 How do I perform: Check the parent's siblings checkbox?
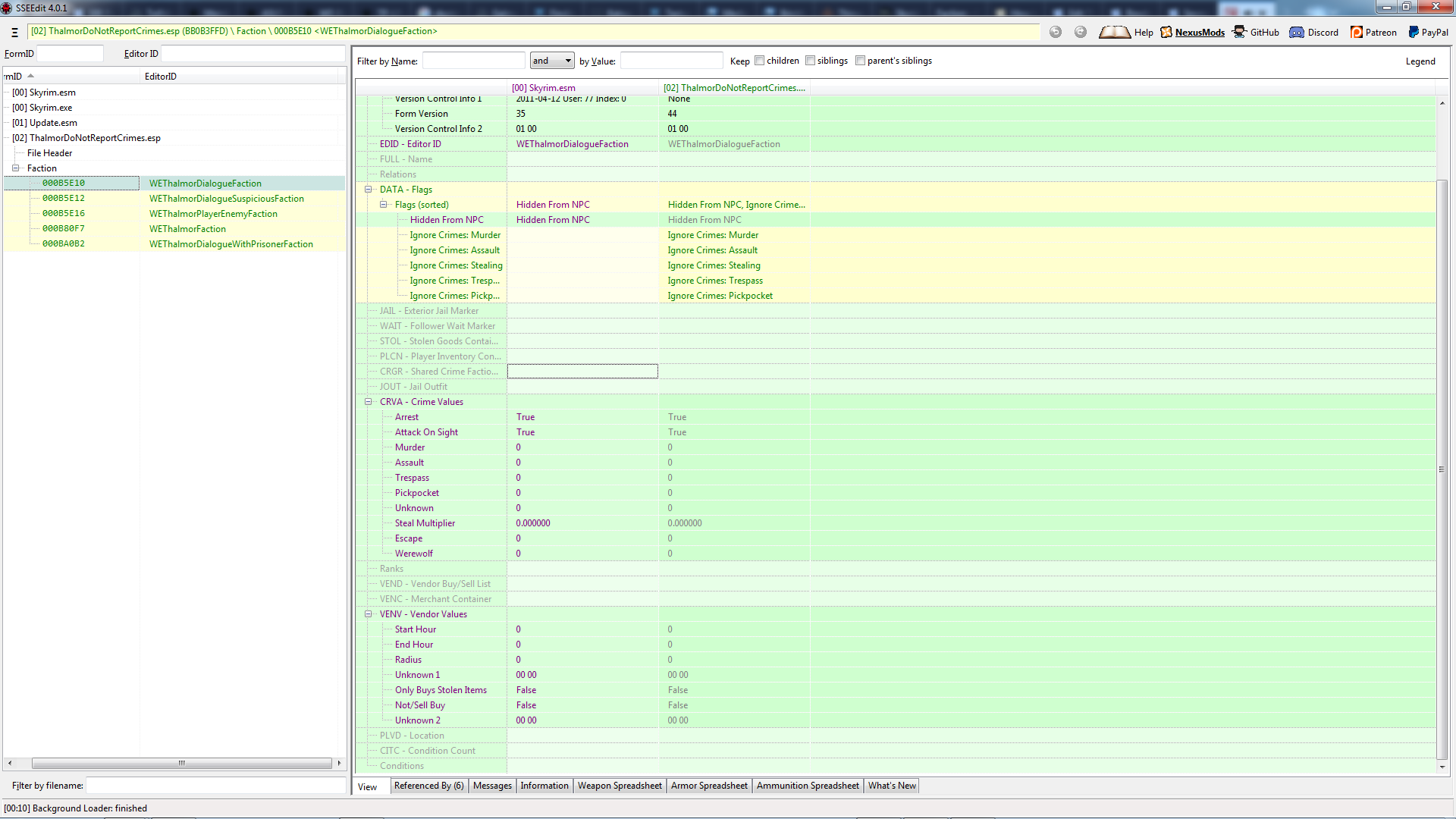[x=861, y=61]
